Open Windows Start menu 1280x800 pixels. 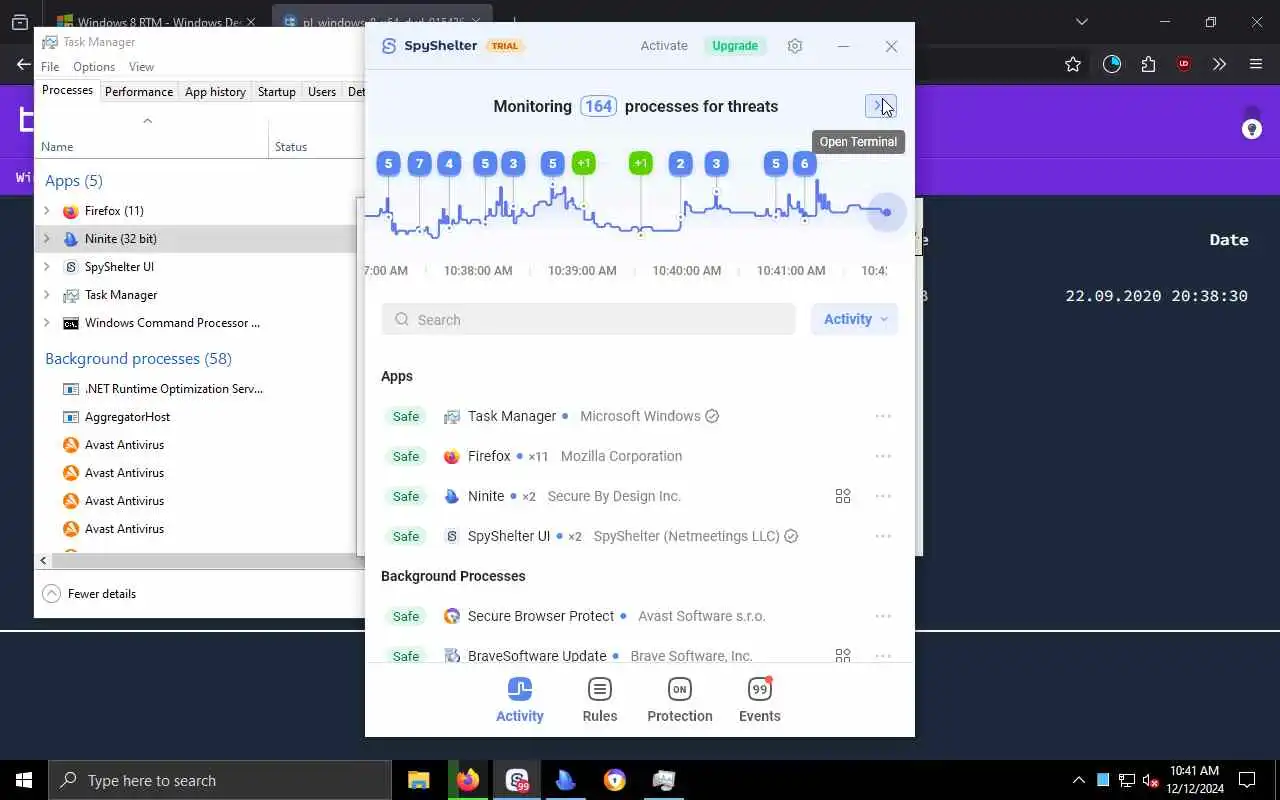click(x=24, y=780)
